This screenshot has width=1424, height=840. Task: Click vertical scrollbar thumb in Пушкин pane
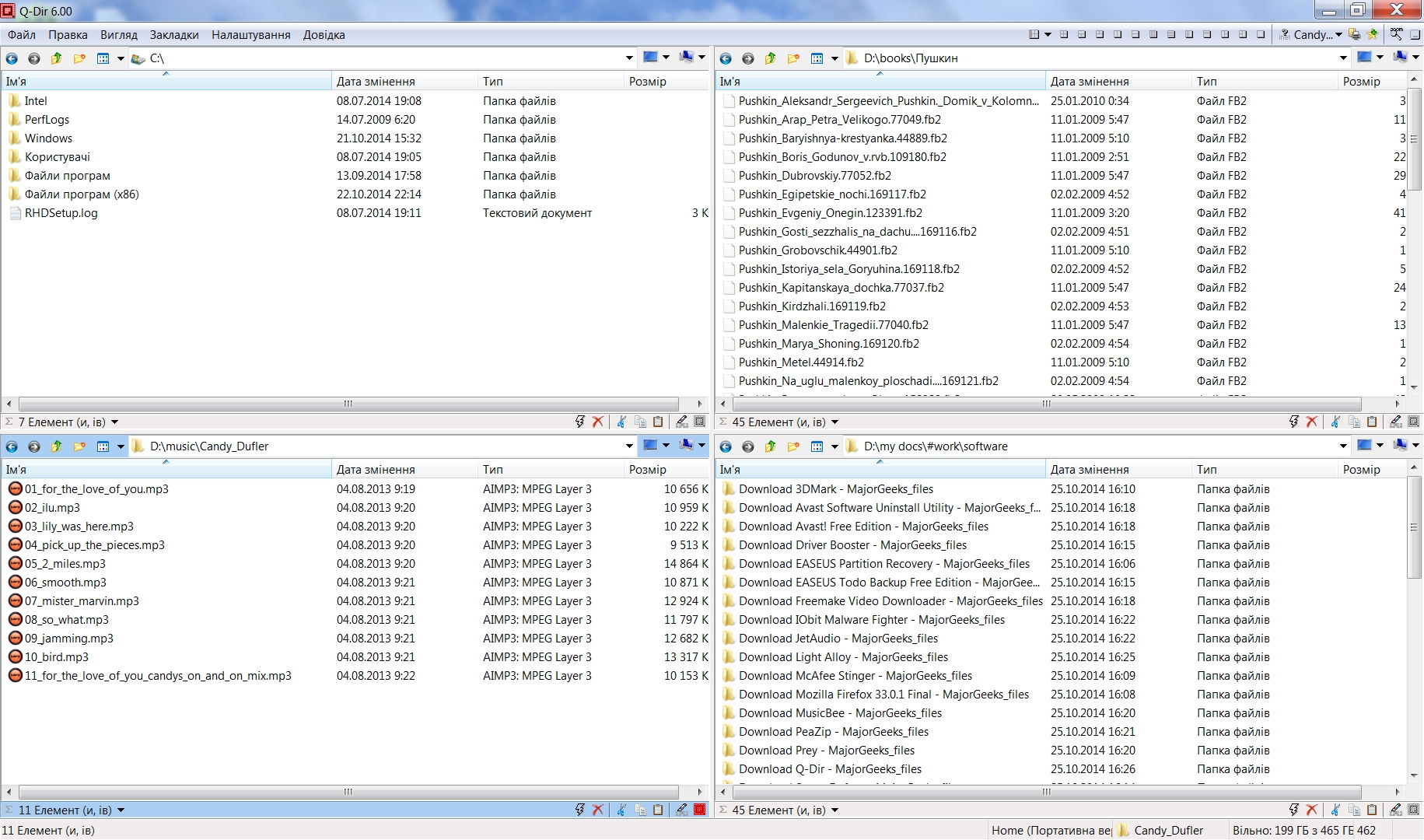click(1415, 138)
